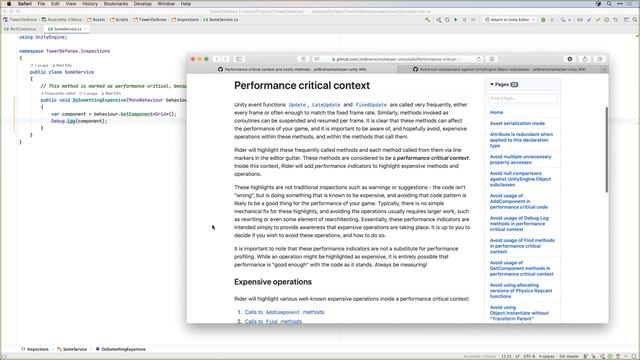Click Rider undo arrow toolbar icon
Viewport: 640px width, 360px height.
(x=616, y=20)
